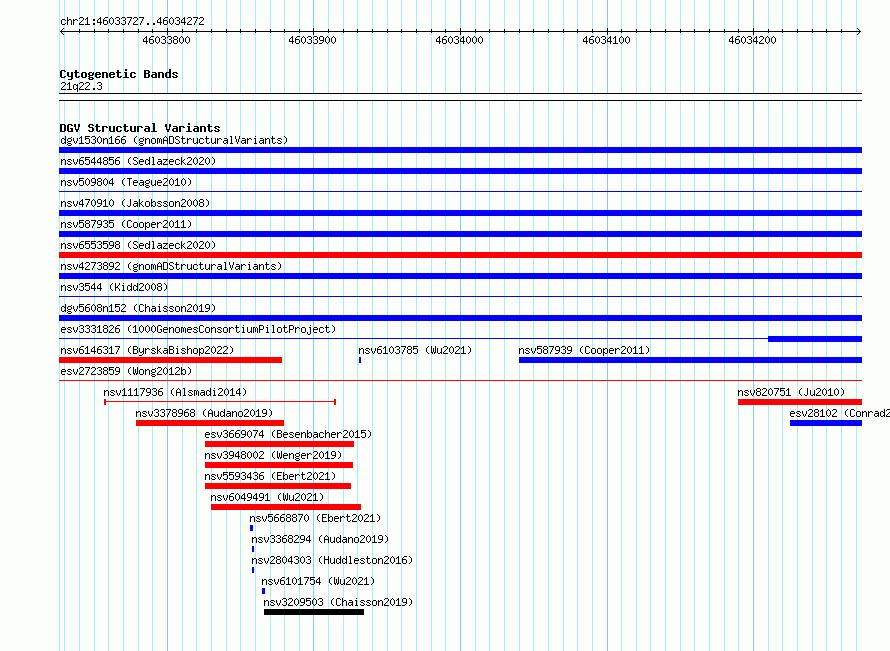This screenshot has width=890, height=651.
Task: Select the esv3669074 (Besenbacher2015) label
Action: pos(288,434)
